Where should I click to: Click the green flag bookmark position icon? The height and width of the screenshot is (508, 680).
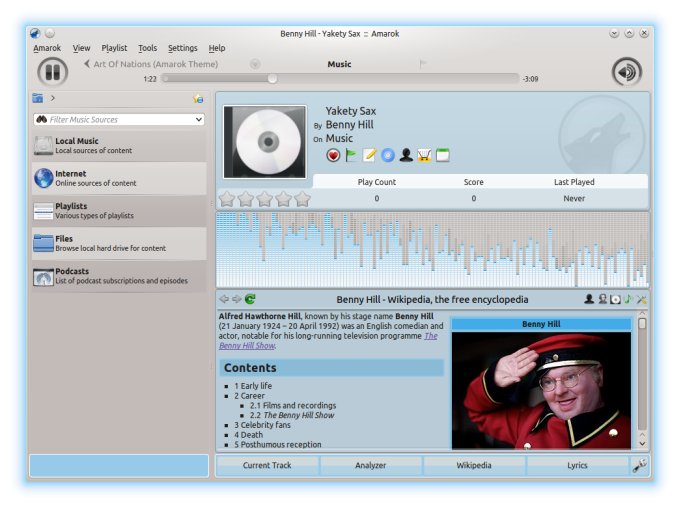[x=351, y=155]
